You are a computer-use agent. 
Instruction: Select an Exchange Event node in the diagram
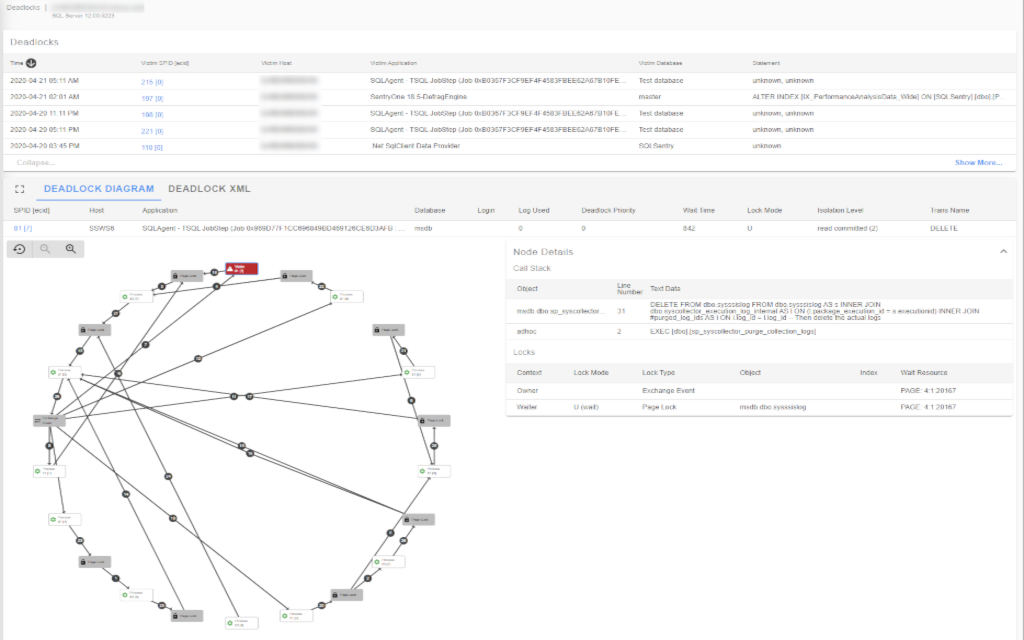[47, 420]
